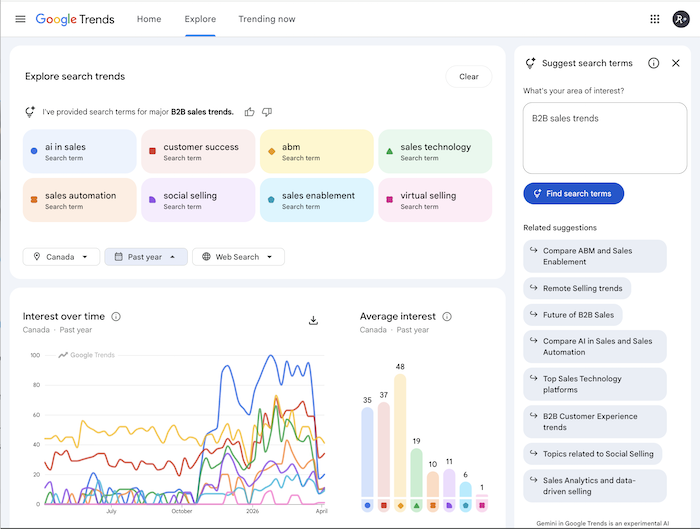This screenshot has height=529, width=700.
Task: Click the Find search terms button
Action: point(573,193)
